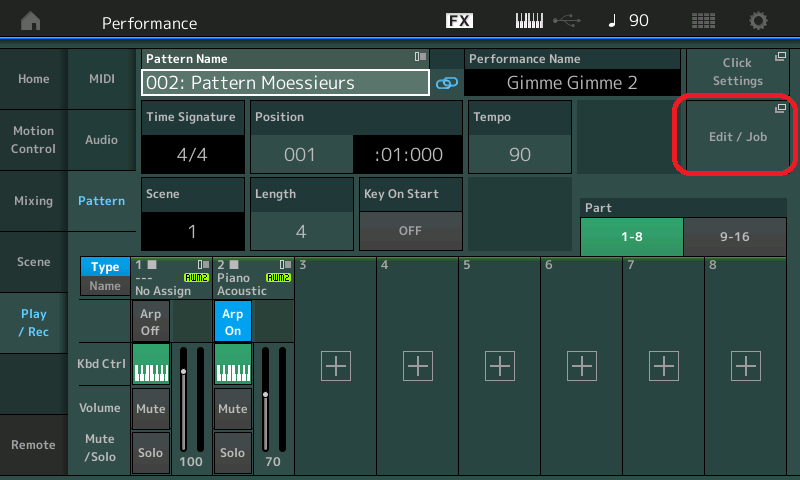Open the FX overview icon
This screenshot has height=480, width=800.
(x=459, y=21)
